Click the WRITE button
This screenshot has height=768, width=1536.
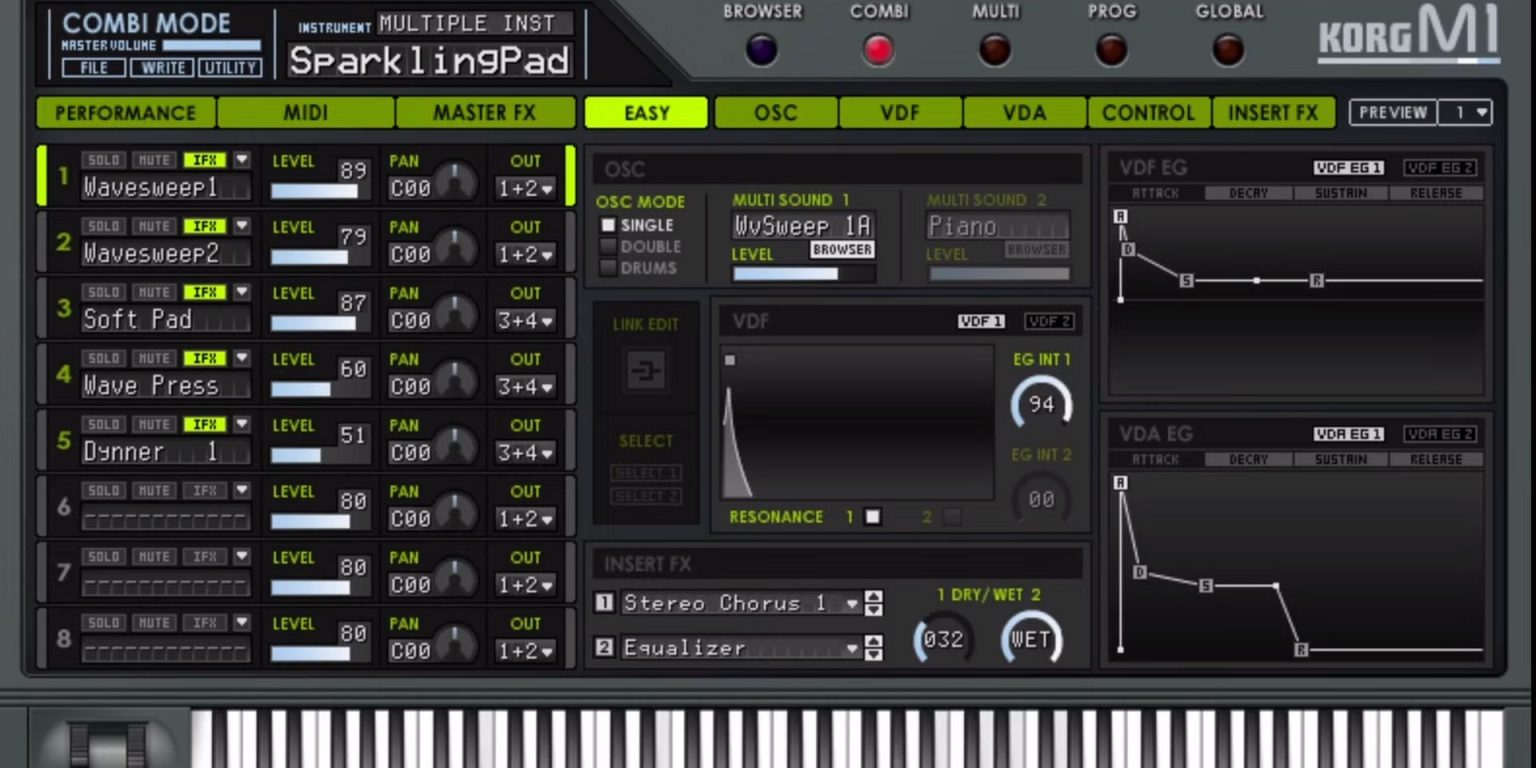point(163,68)
